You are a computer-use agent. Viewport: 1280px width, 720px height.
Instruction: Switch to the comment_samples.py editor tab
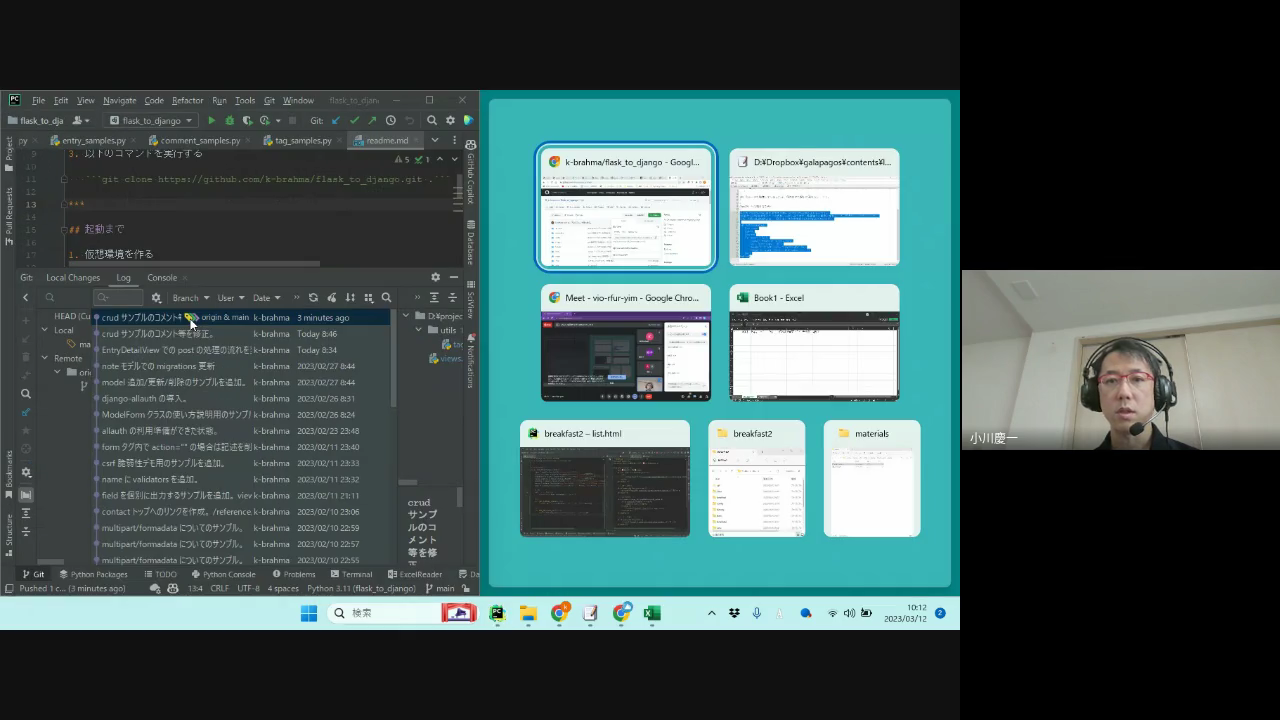(195, 141)
